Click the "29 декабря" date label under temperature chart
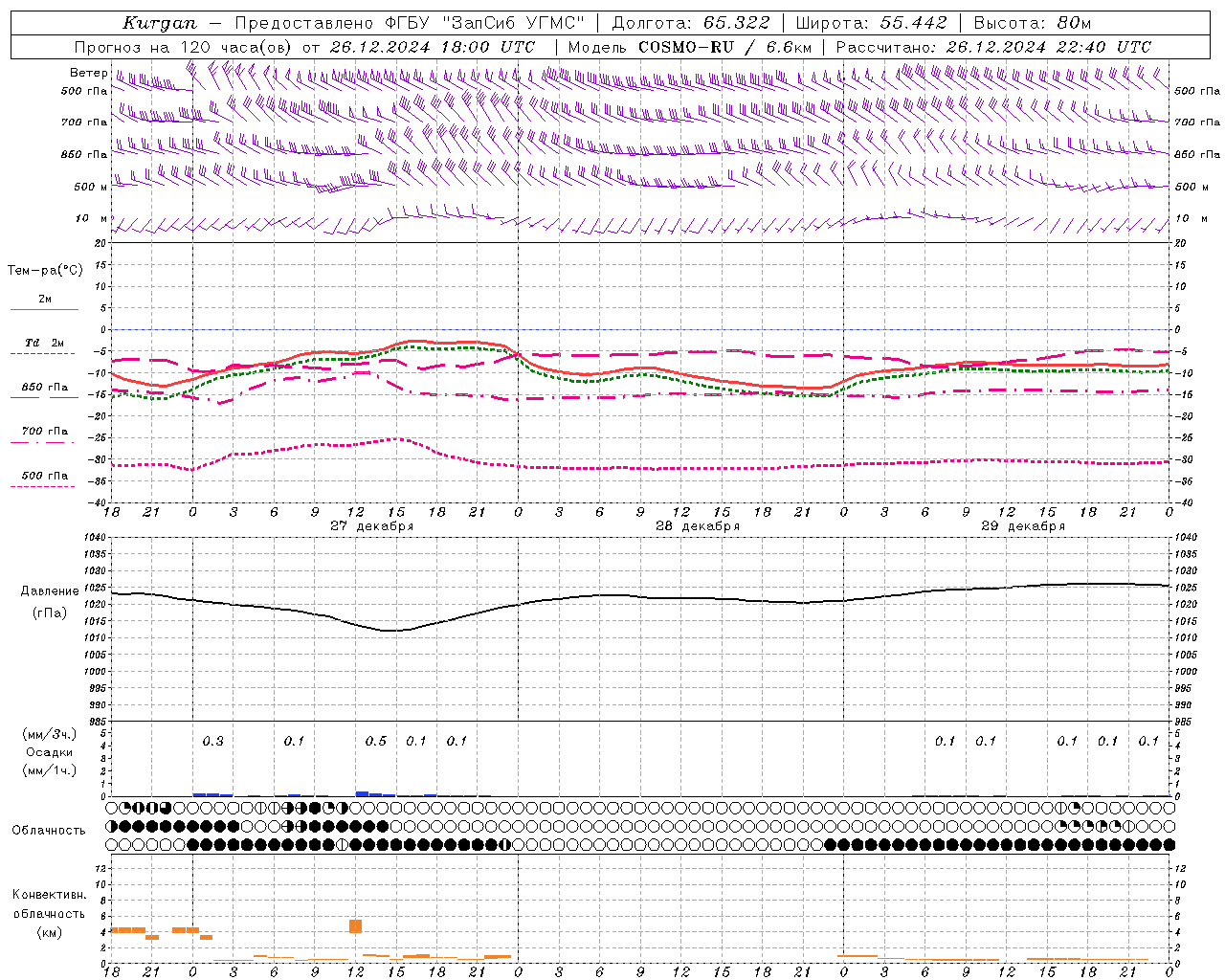 (x=1023, y=526)
